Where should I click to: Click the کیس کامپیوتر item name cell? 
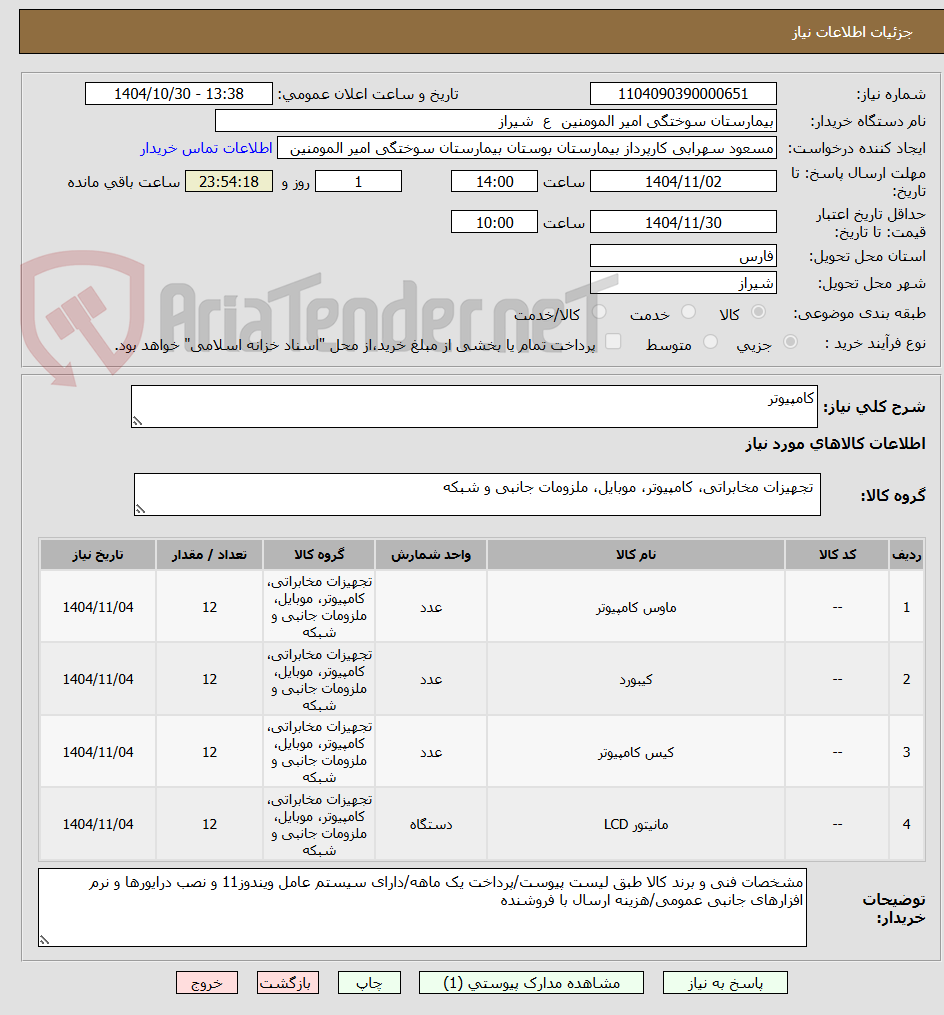click(636, 752)
